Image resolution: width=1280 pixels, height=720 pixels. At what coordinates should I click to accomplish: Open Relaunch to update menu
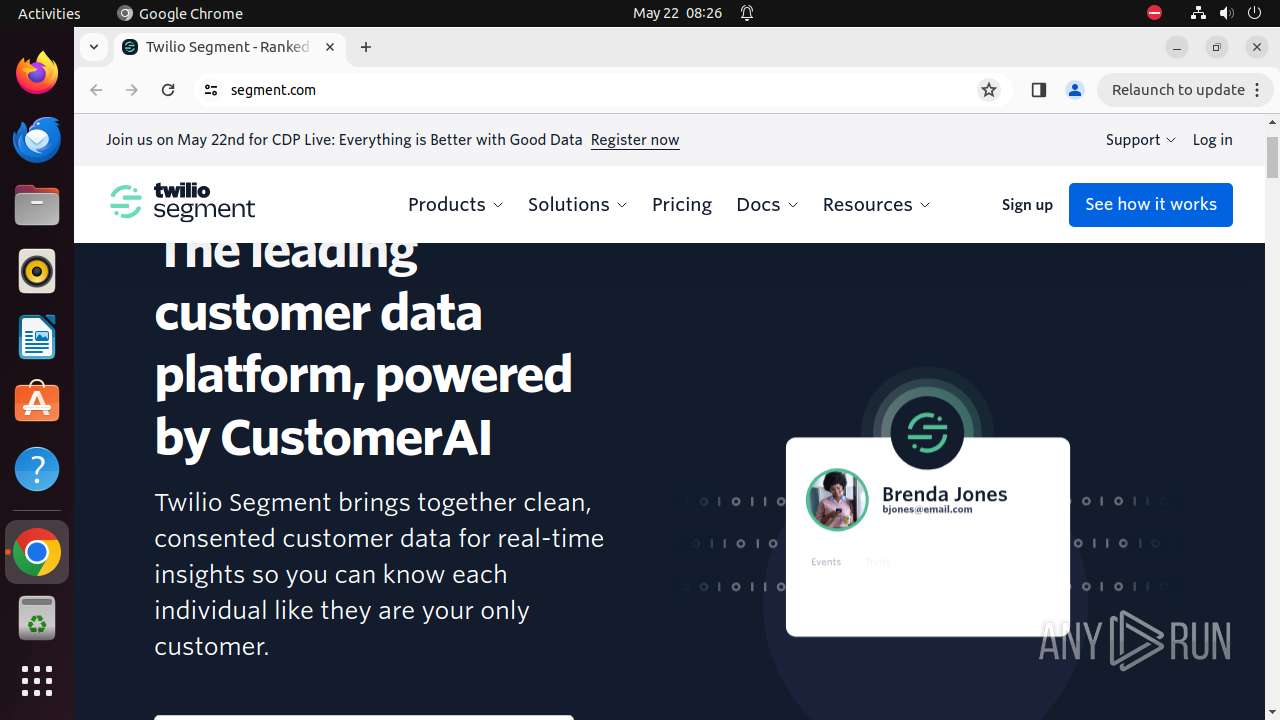tap(1185, 90)
